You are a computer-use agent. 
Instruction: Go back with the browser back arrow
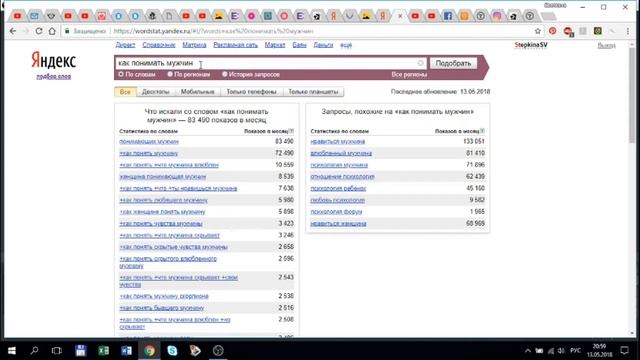click(13, 31)
